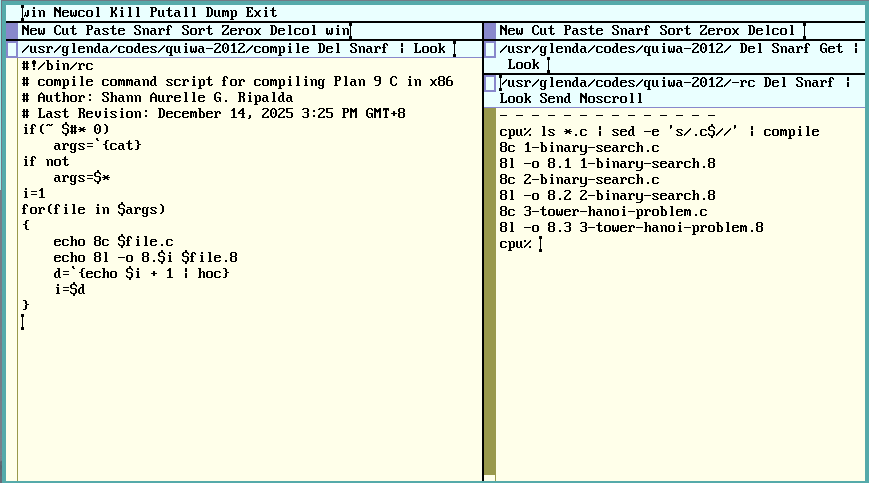The height and width of the screenshot is (483, 869).
Task: Click Get in the quiwa-2012/ directory tag
Action: pos(831,49)
